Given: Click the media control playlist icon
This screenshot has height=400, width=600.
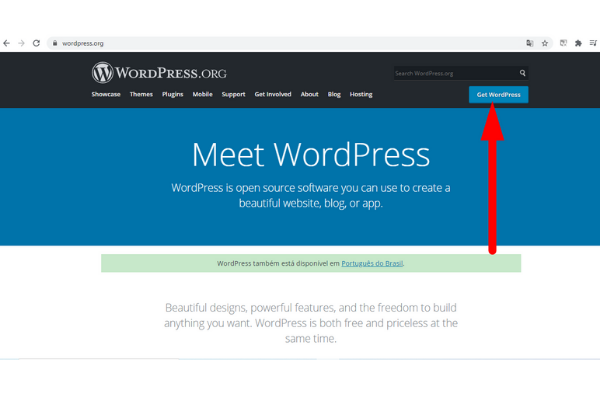Looking at the screenshot, I should 593,43.
